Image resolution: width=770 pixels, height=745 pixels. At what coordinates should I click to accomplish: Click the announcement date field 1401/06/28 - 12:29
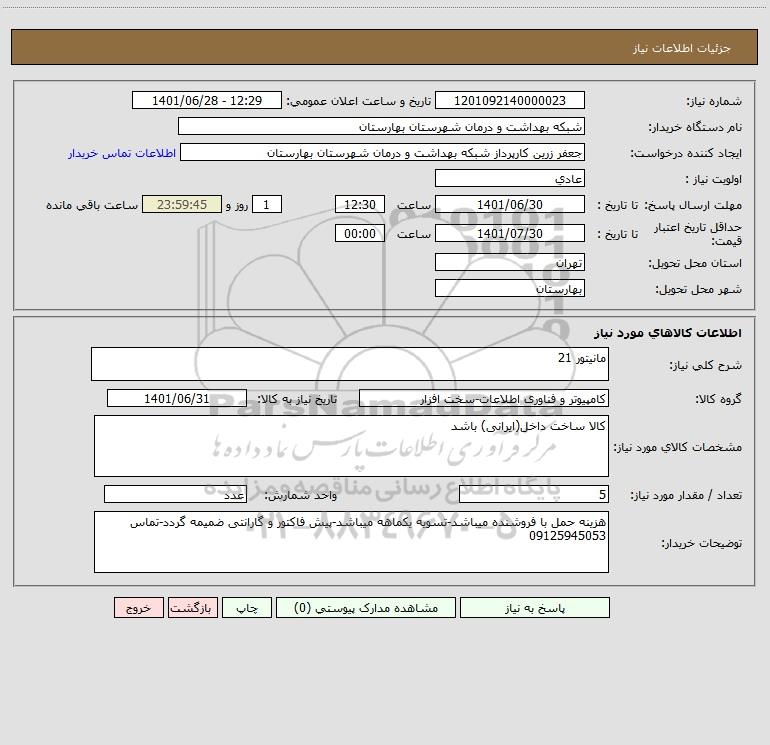(x=207, y=101)
